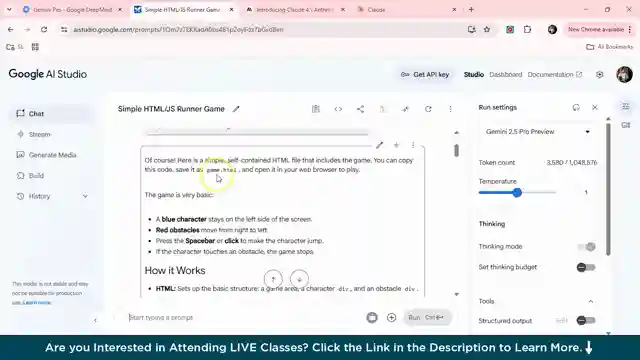Click the compare mode icon in toolbar
Image resolution: width=640 pixels, height=360 pixels.
click(x=316, y=109)
